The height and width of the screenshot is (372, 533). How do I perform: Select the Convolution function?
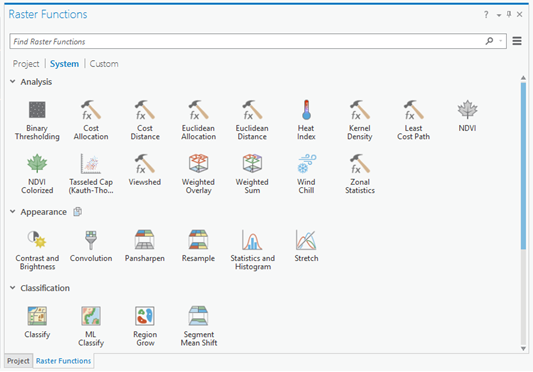coord(91,246)
